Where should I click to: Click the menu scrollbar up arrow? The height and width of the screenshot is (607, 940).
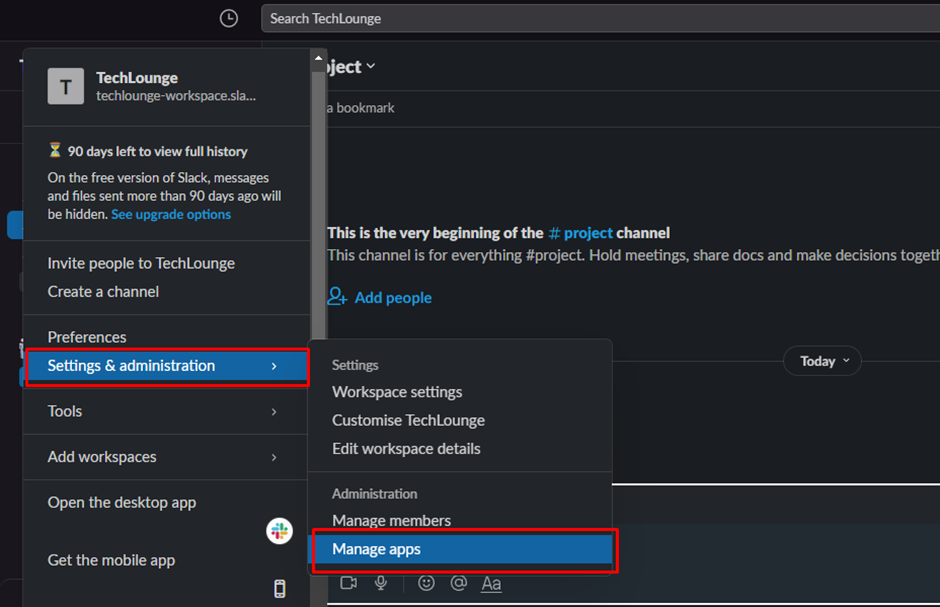318,58
